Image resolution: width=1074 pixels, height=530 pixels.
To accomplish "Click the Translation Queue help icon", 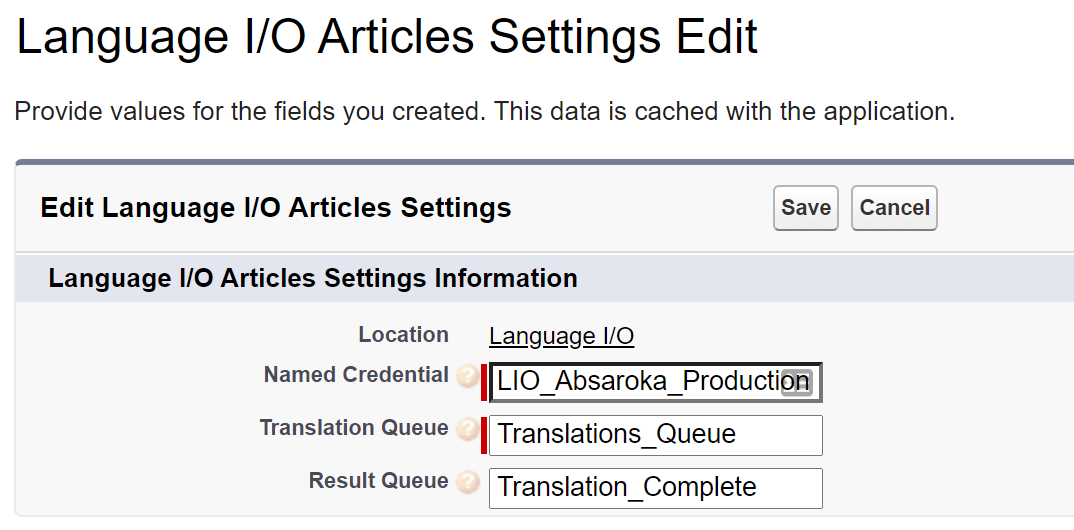I will click(x=467, y=430).
